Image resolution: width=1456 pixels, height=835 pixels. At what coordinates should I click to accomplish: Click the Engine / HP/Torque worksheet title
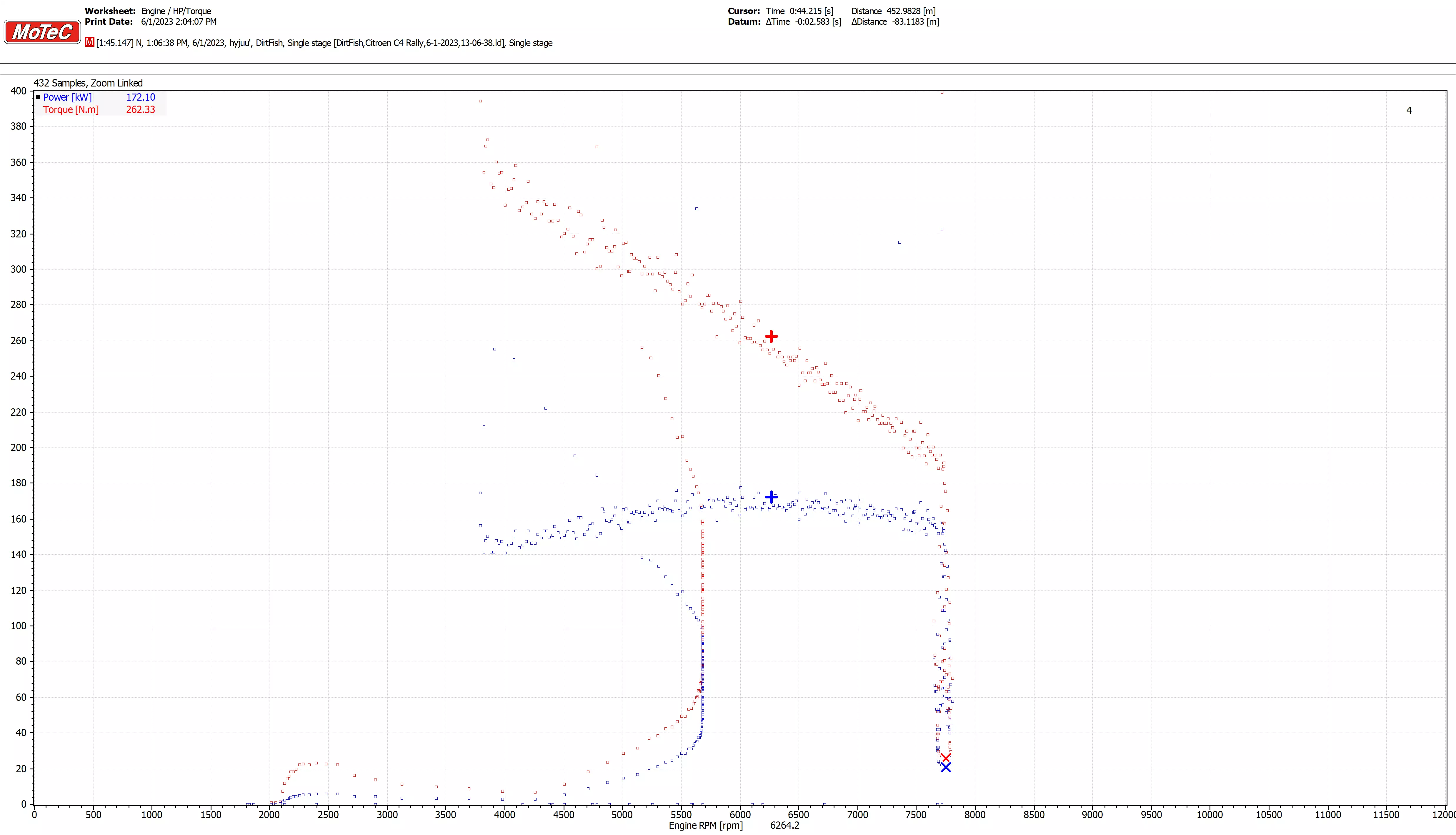point(176,11)
